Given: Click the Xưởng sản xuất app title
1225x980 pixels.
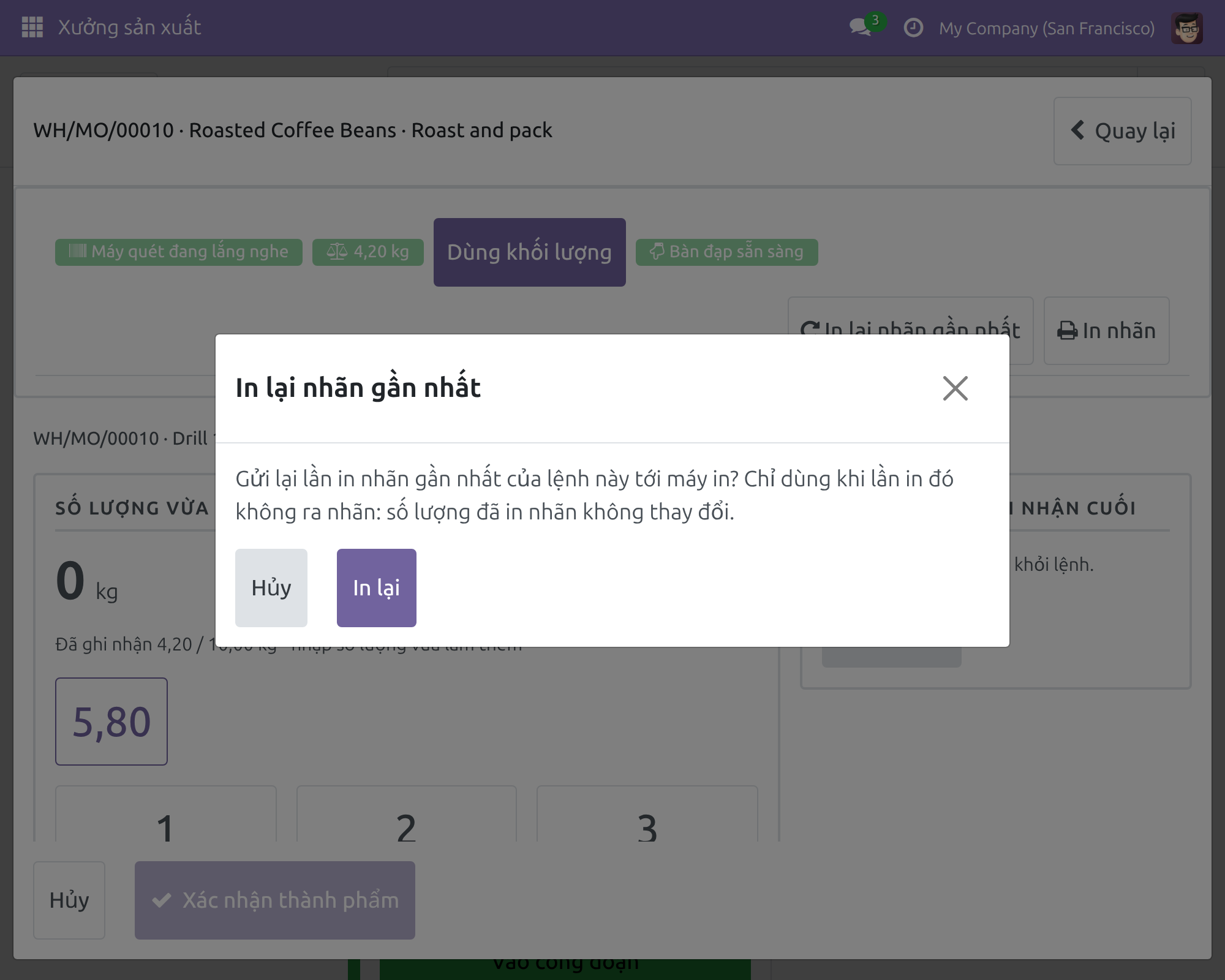Looking at the screenshot, I should pos(129,28).
